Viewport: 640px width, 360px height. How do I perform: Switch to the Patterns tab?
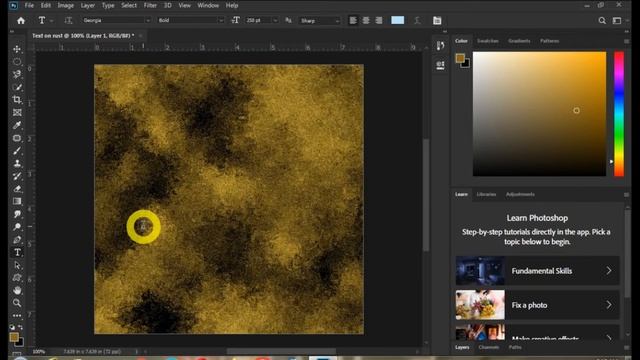pos(549,41)
